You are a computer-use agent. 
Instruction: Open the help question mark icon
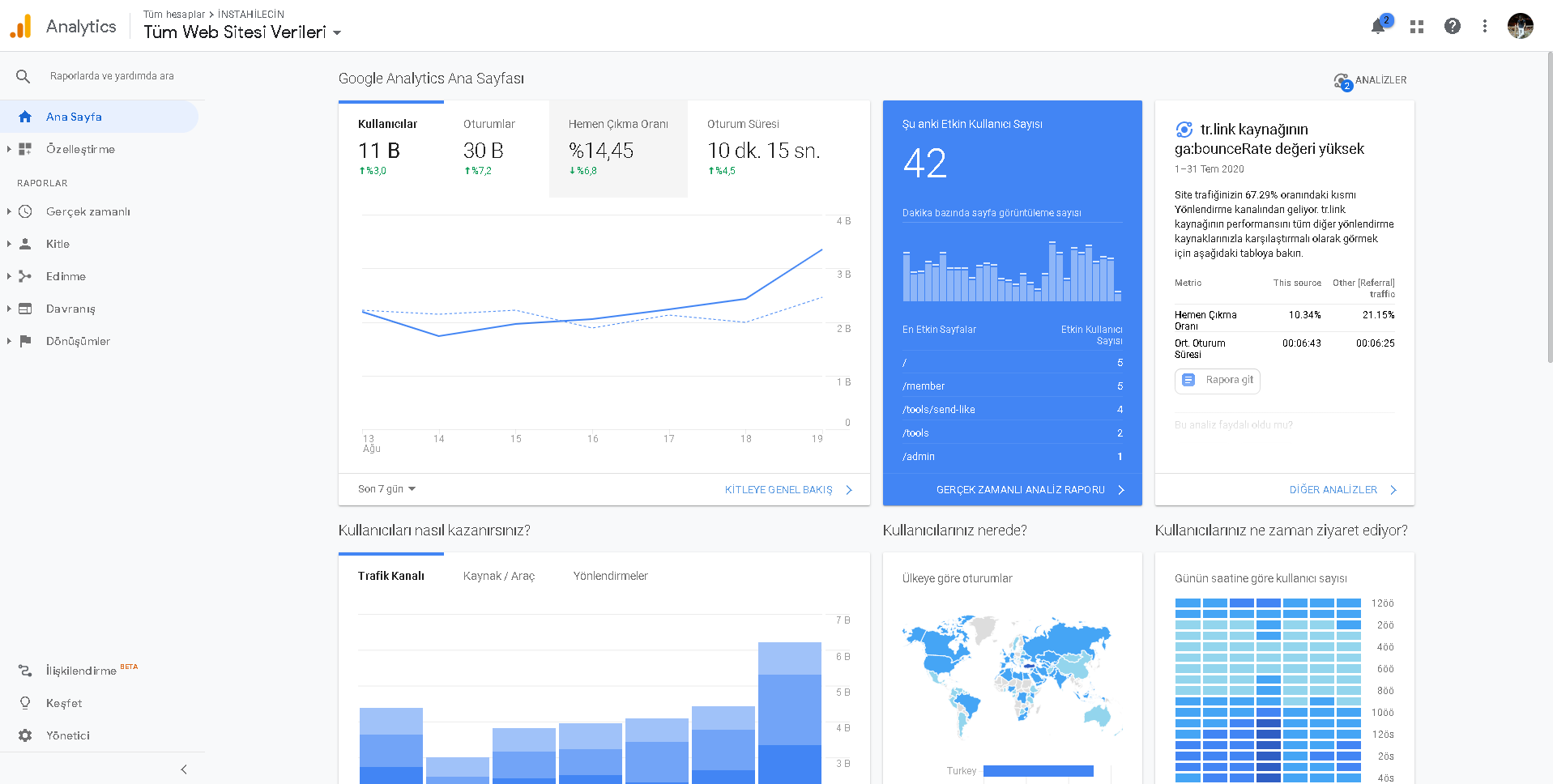pyautogui.click(x=1453, y=27)
